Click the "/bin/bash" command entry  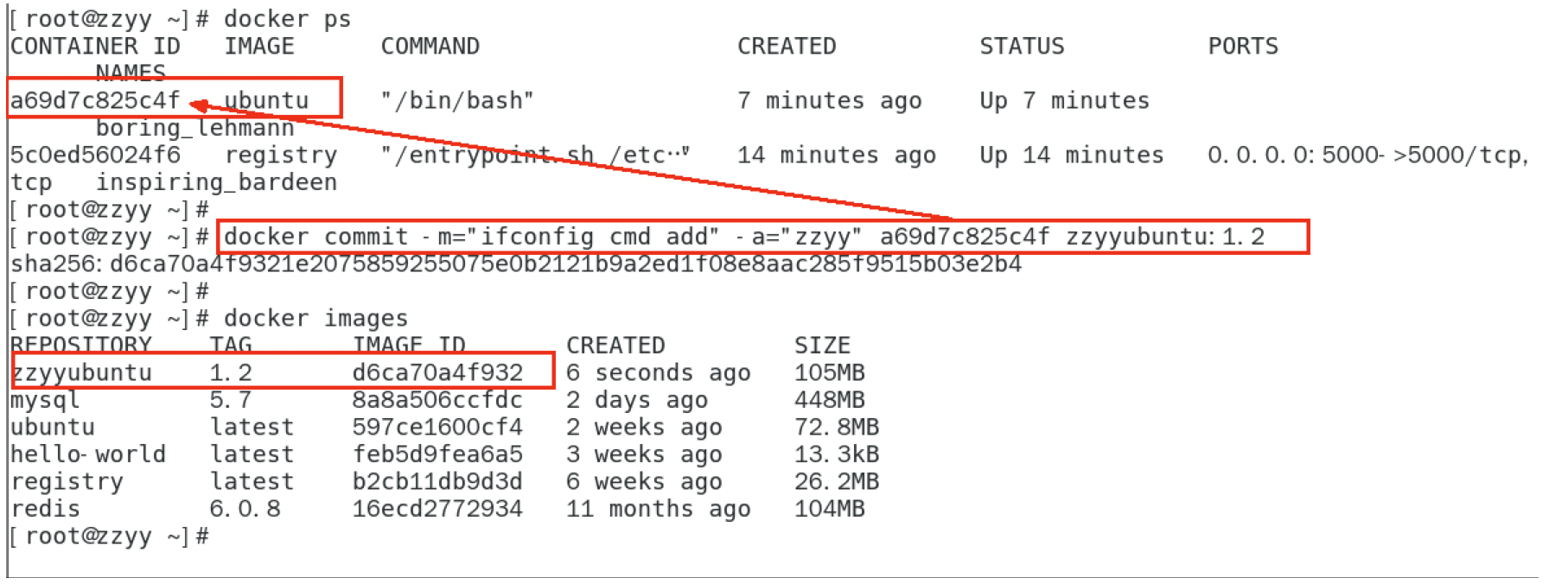pos(457,101)
